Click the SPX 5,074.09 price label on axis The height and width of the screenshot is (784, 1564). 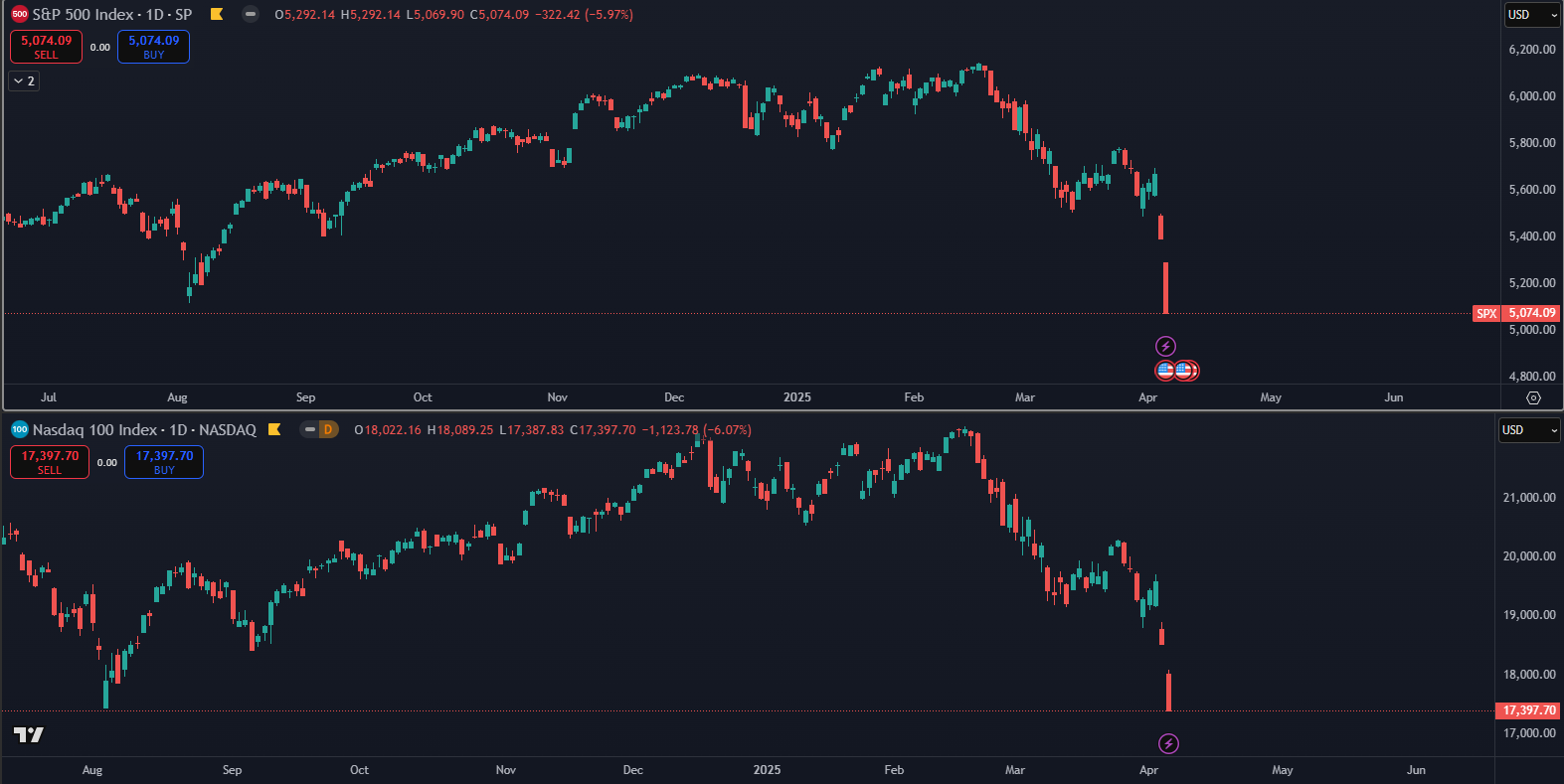click(x=1529, y=313)
